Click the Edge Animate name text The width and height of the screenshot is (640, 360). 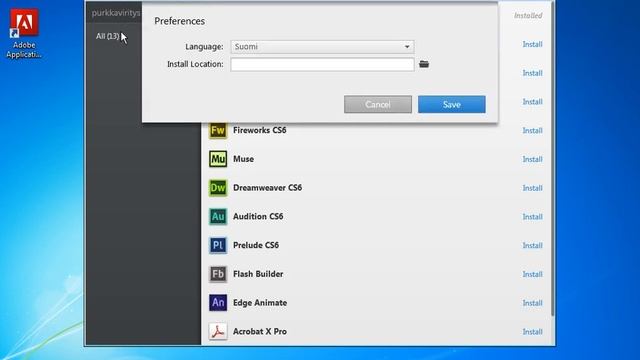click(x=260, y=303)
